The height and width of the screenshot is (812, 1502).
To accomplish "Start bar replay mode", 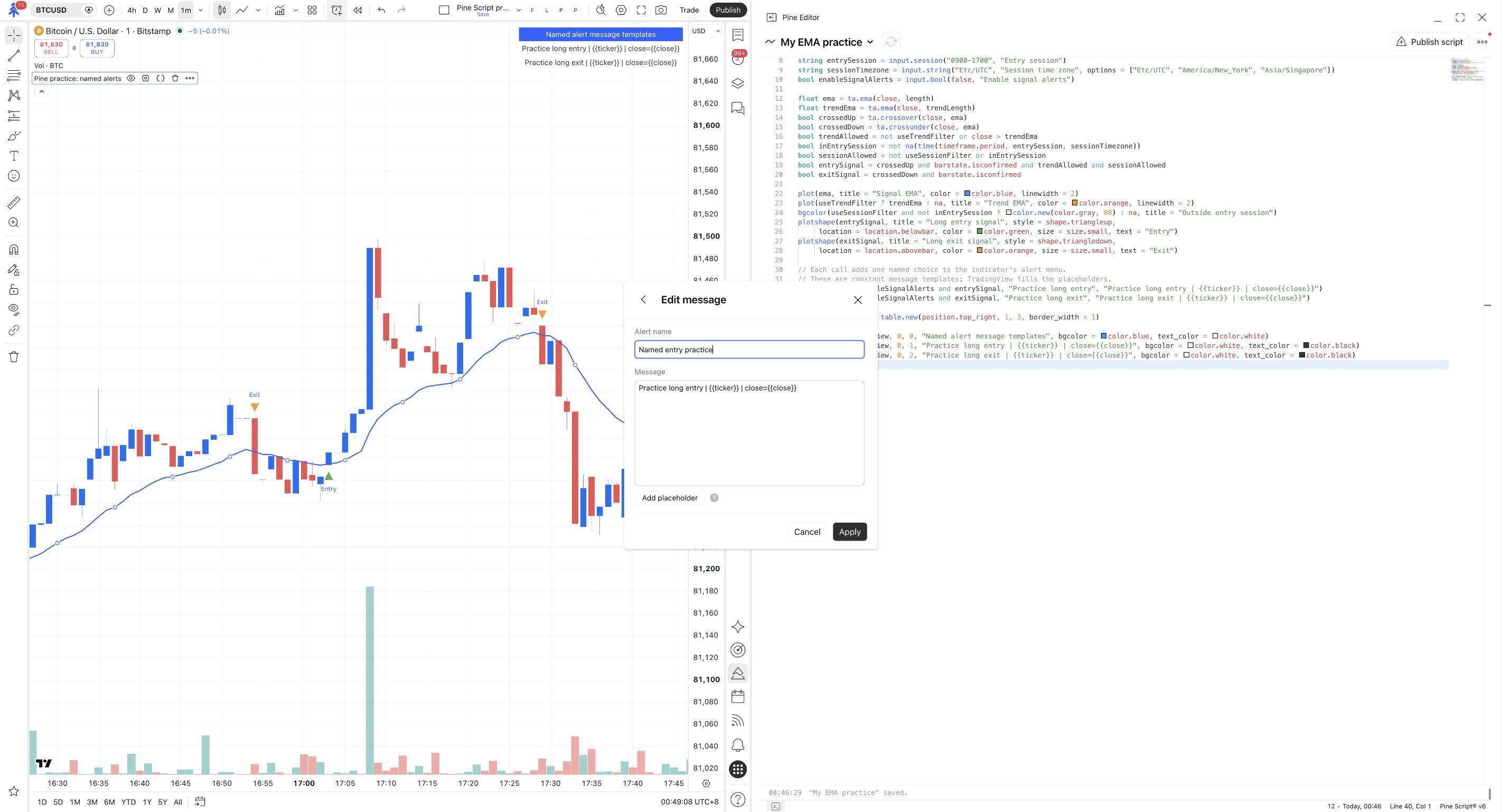I will (x=358, y=10).
